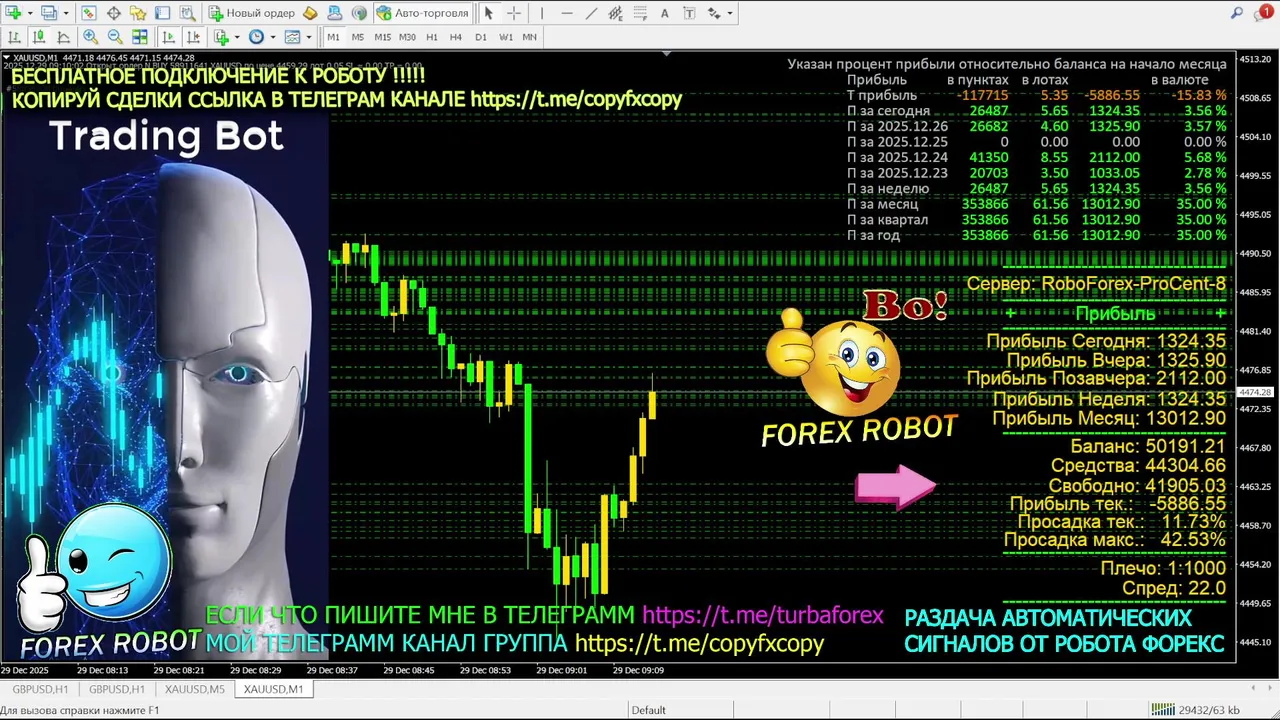The width and height of the screenshot is (1280, 720).
Task: Switch chart to candlestick mode
Action: click(39, 37)
